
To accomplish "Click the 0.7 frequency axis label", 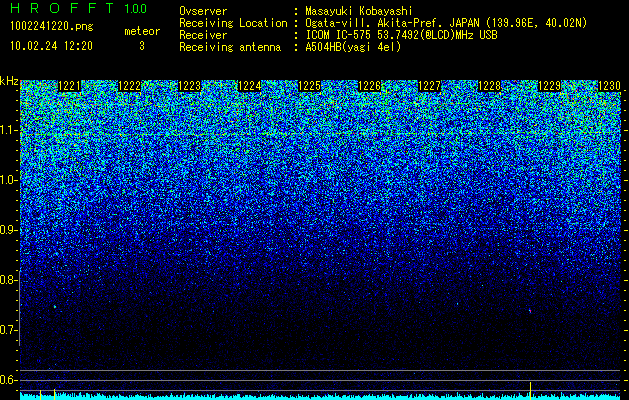I will pos(8,330).
